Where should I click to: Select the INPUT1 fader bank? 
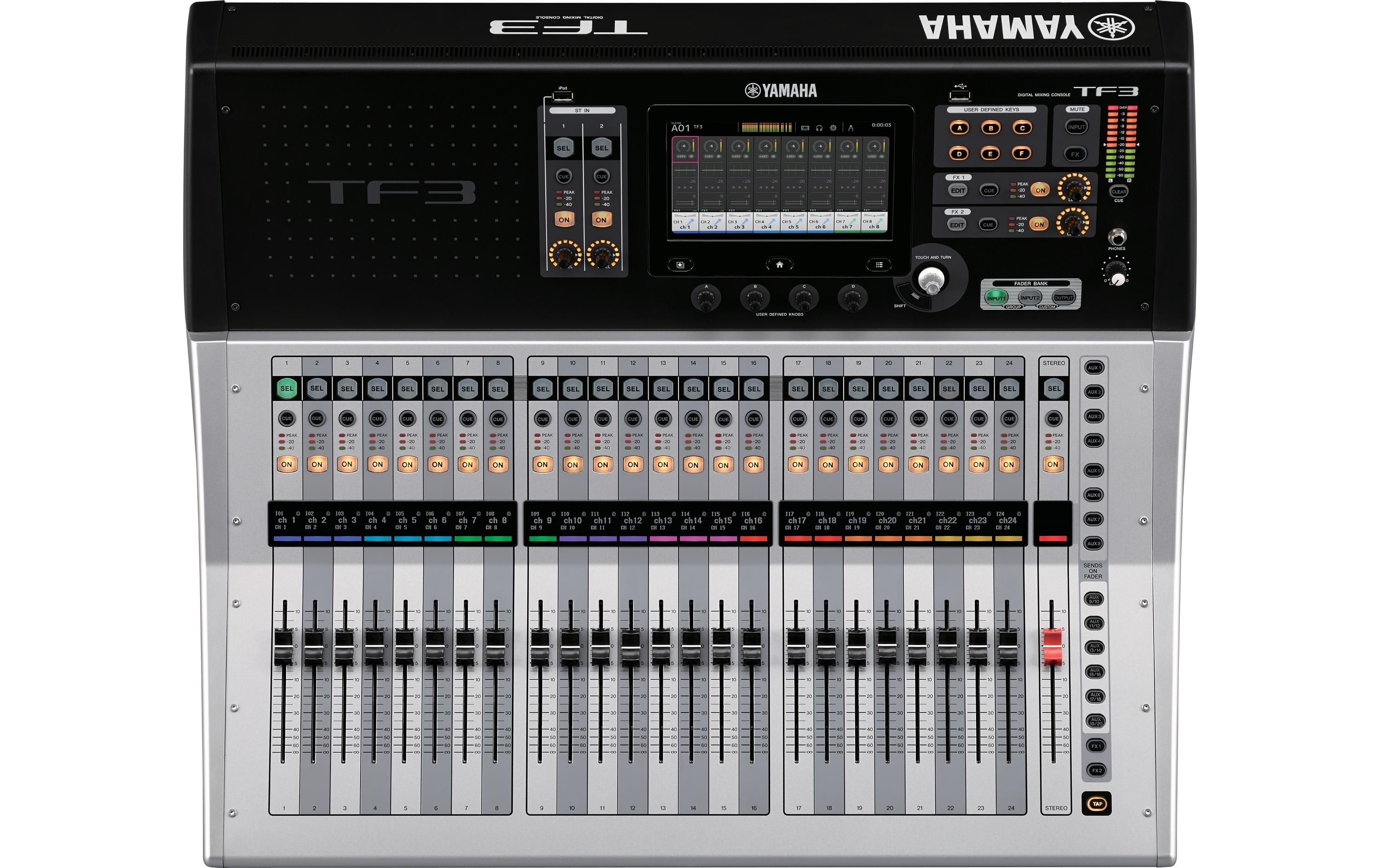click(996, 298)
